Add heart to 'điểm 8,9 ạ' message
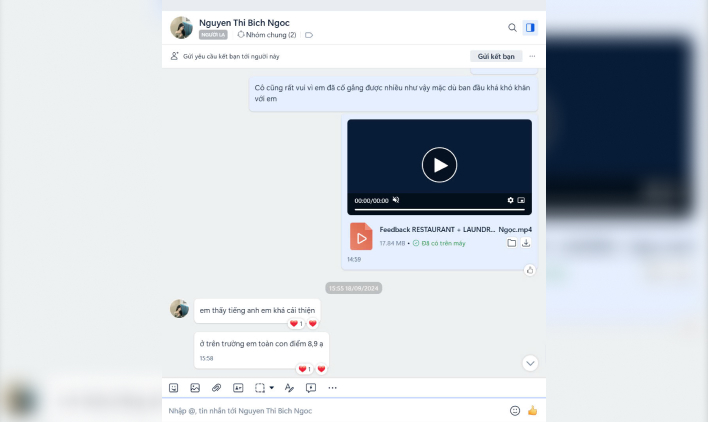The image size is (708, 422). coord(321,369)
